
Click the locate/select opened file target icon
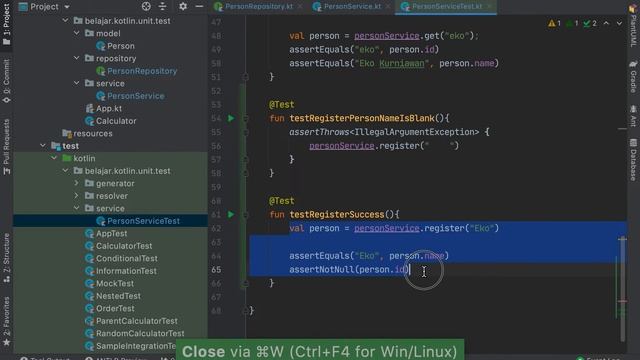(146, 6)
